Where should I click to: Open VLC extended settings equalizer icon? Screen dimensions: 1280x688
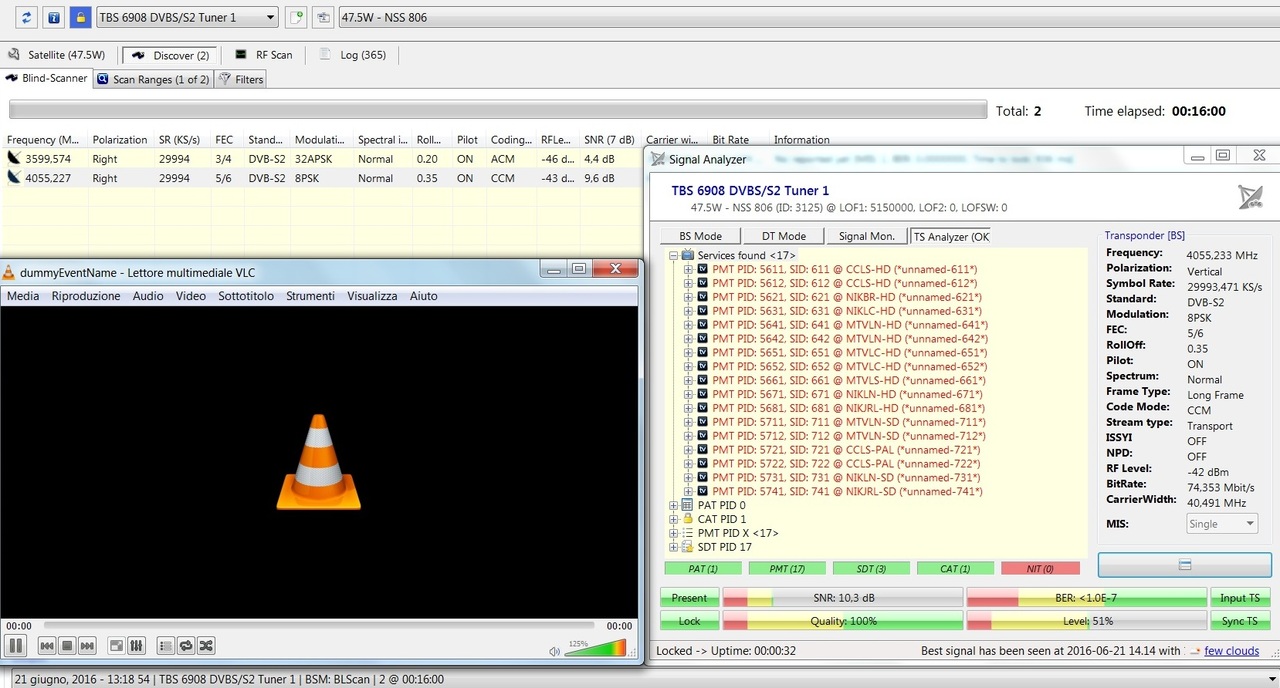tap(137, 646)
